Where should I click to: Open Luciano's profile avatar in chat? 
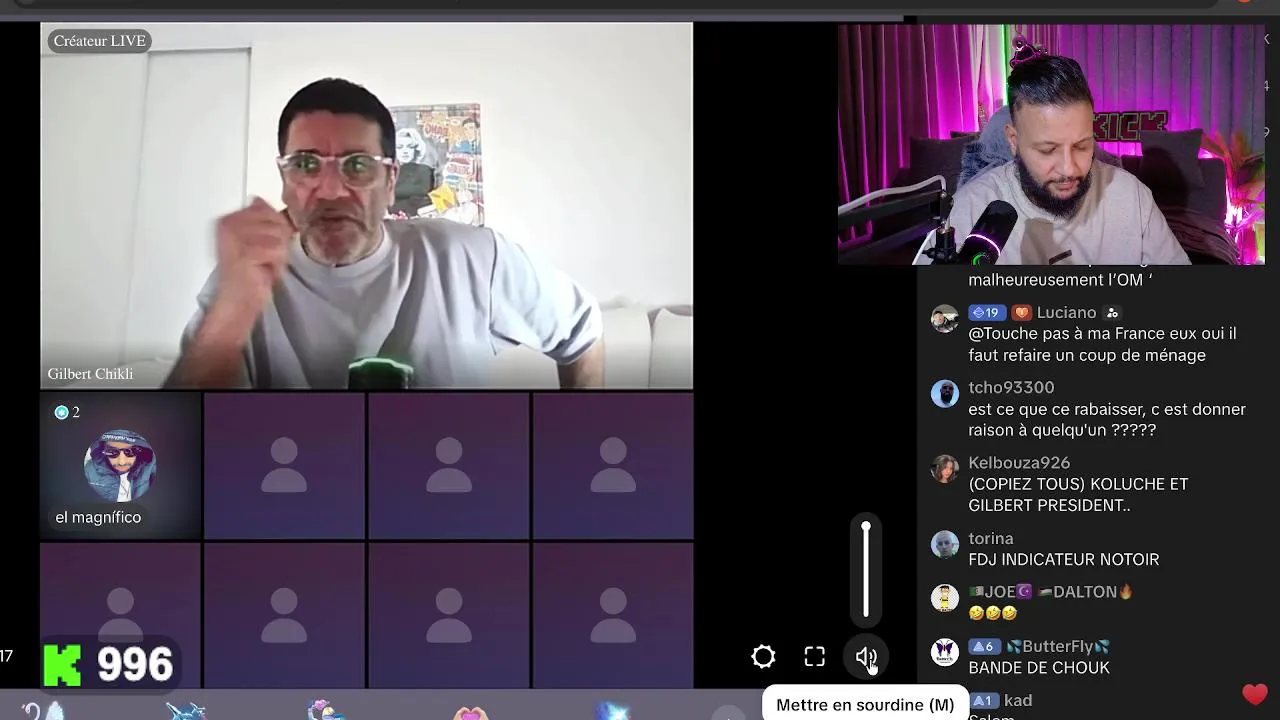point(945,319)
